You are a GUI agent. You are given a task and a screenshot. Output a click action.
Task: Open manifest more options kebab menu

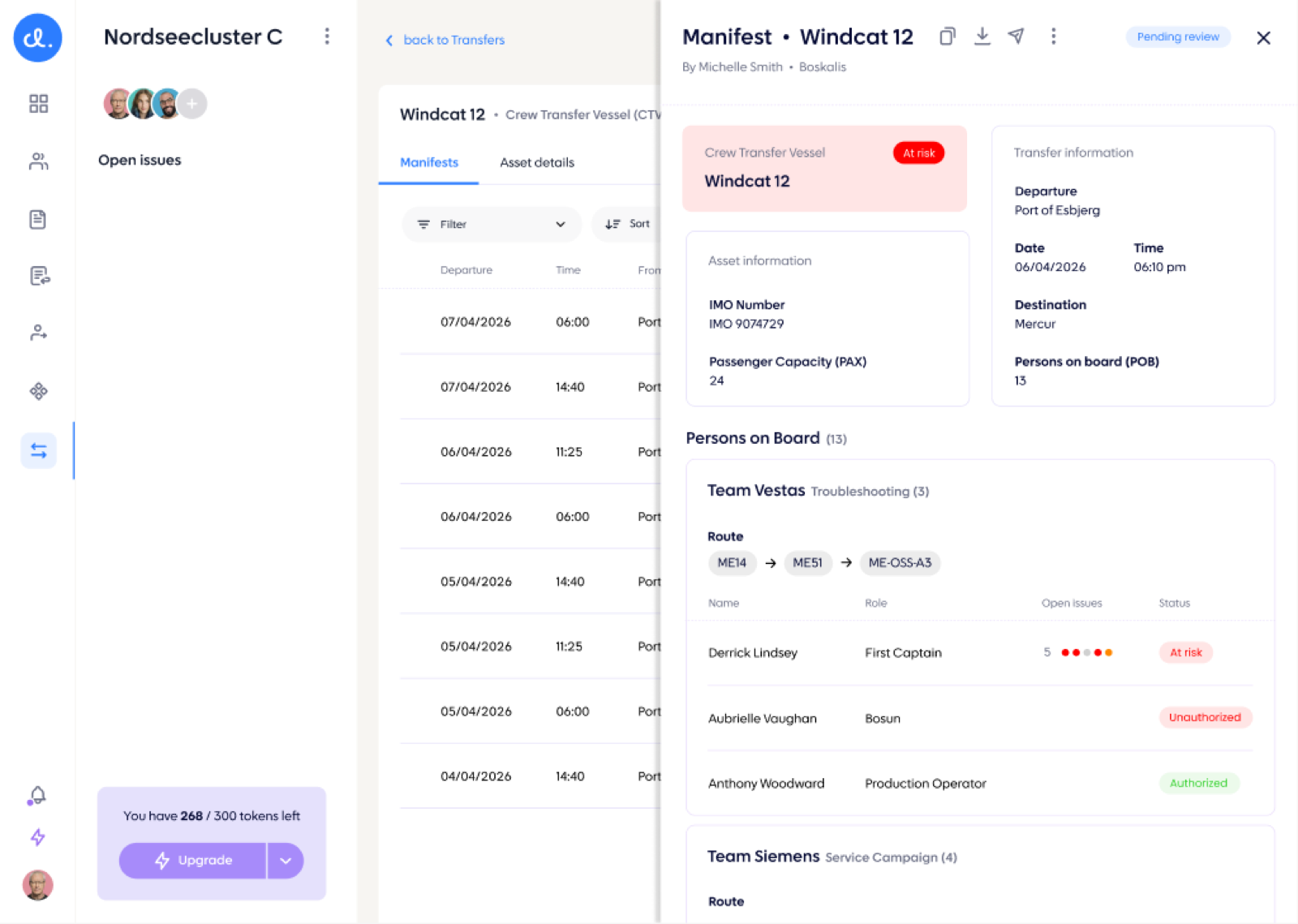point(1053,37)
